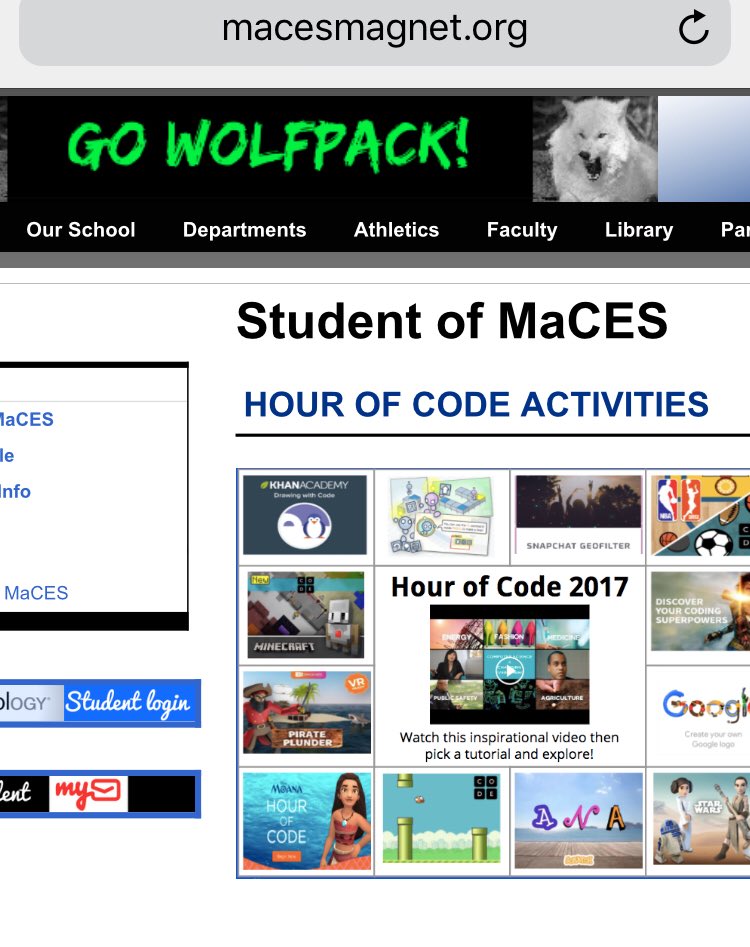750x947 pixels.
Task: Open the Google logo coding tile
Action: [x=704, y=716]
